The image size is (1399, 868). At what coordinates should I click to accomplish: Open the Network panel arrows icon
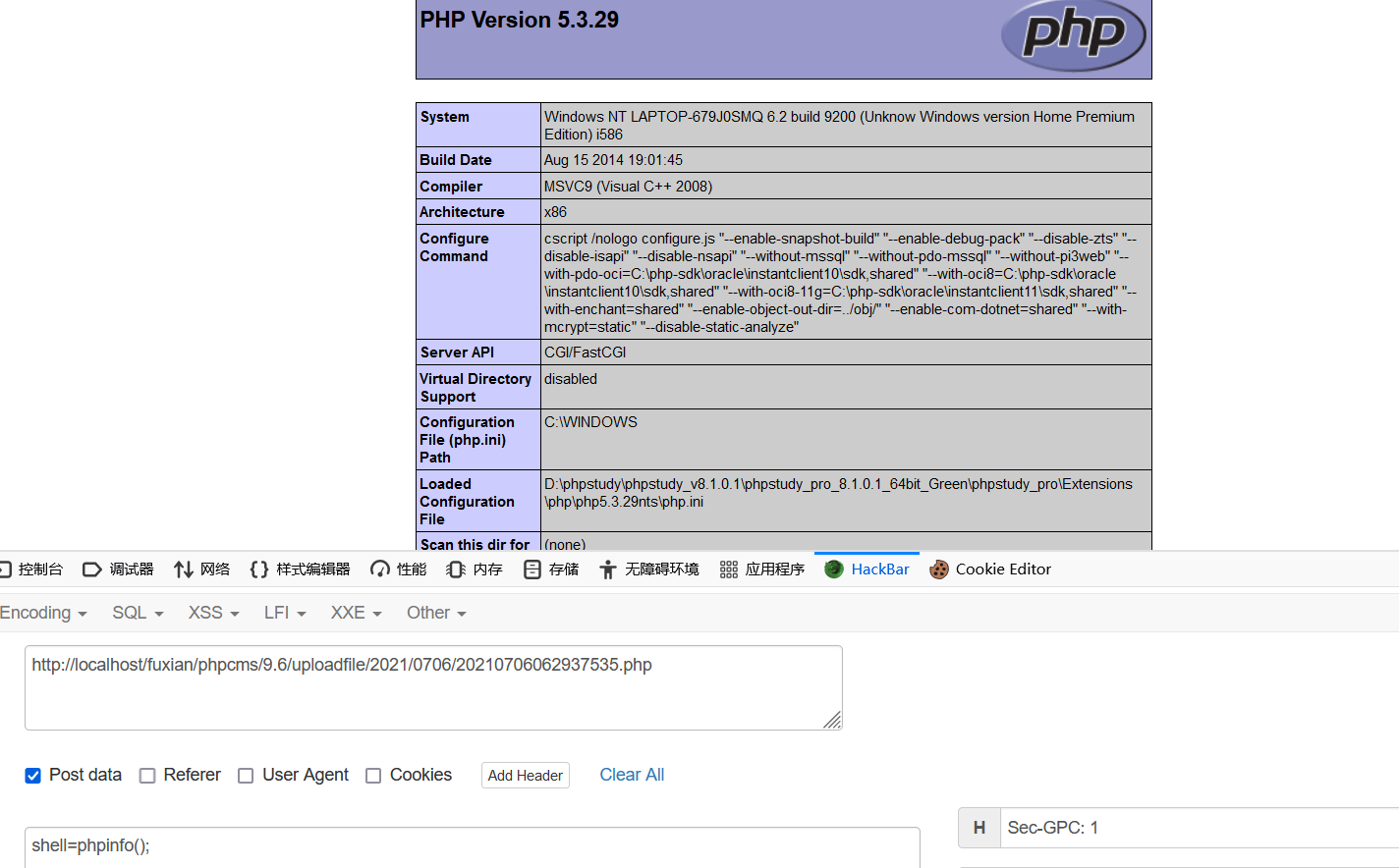(184, 570)
